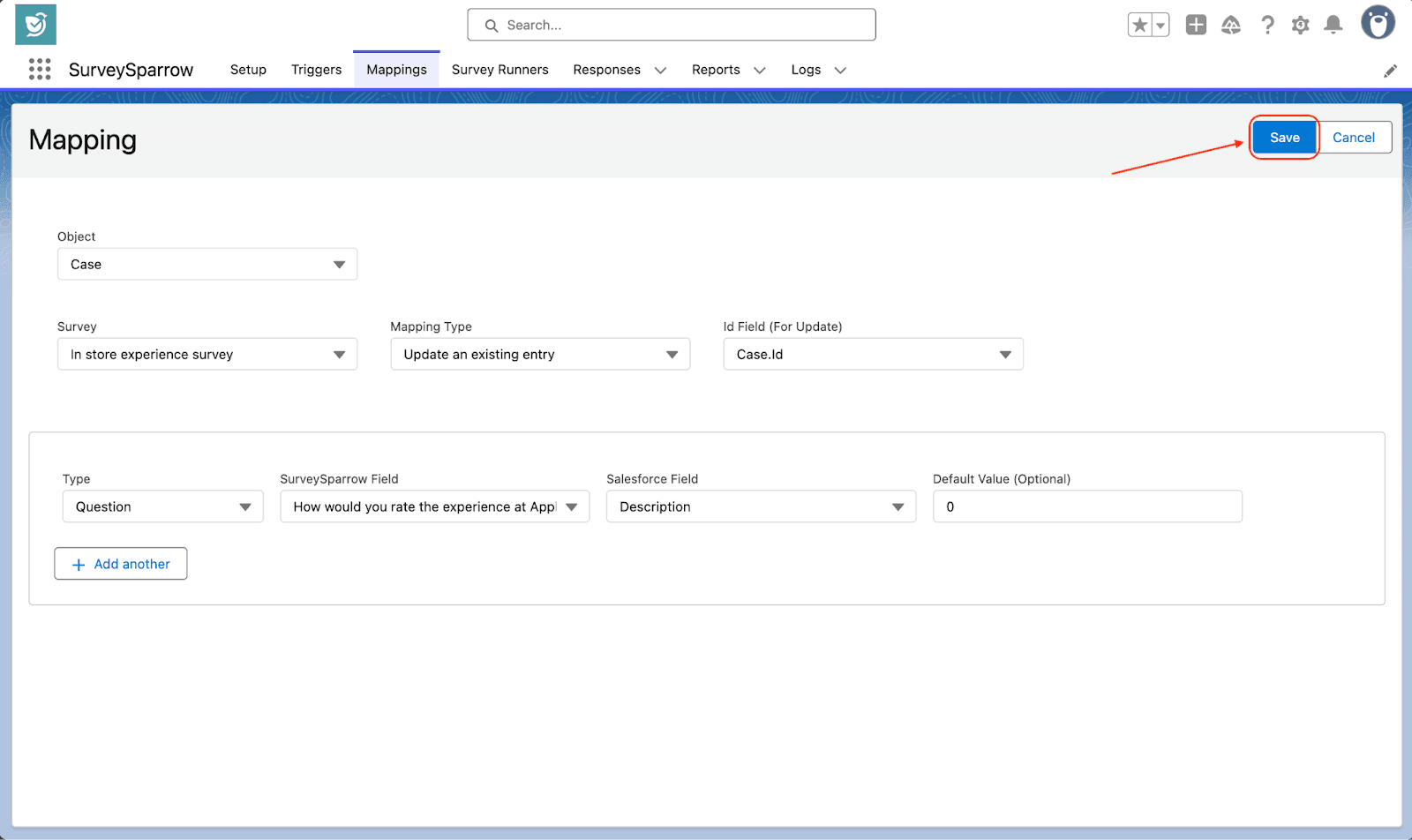Screen dimensions: 1412x840
Task: Open the Help question mark icon
Action: coord(1267,26)
